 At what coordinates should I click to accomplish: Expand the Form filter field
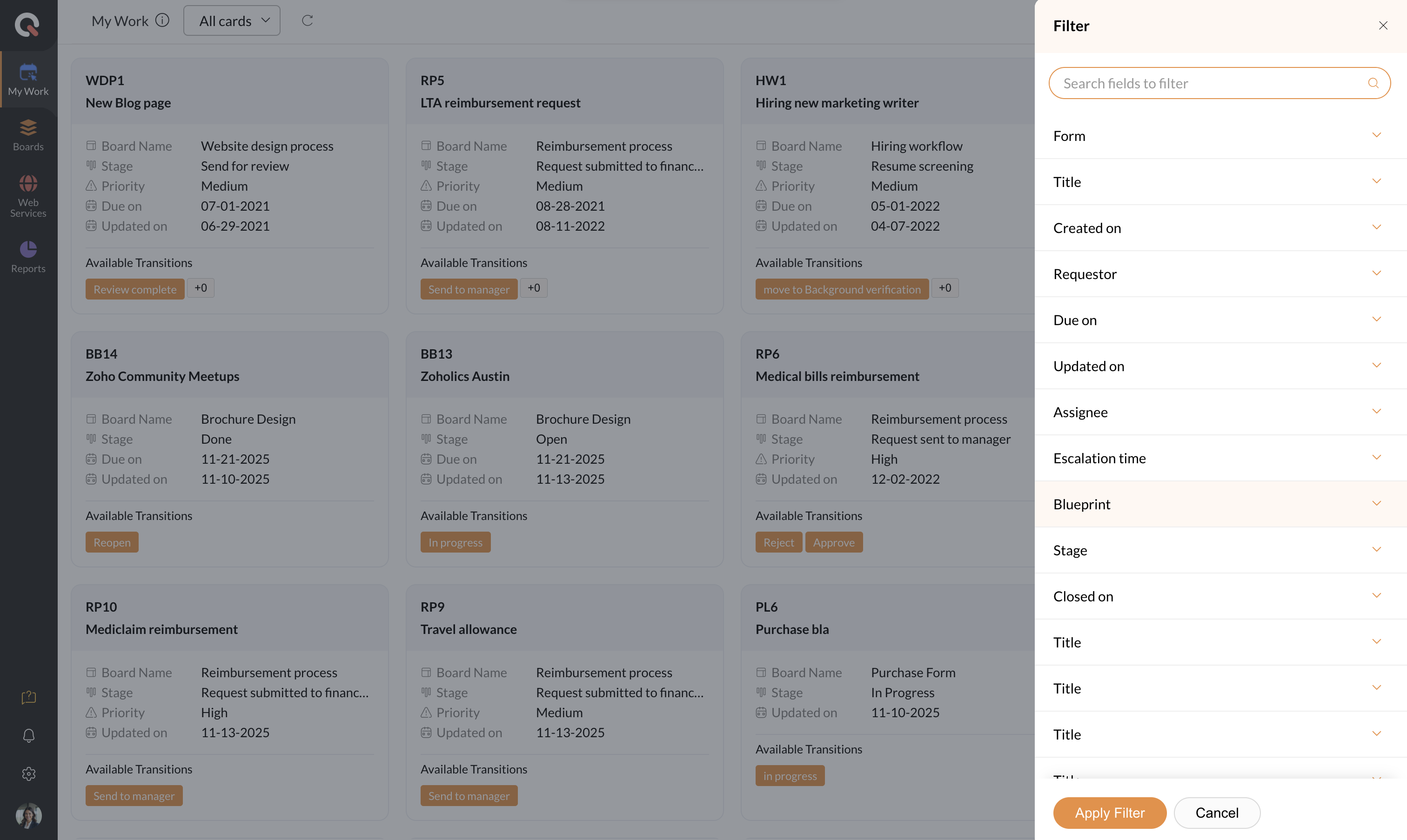click(x=1220, y=136)
